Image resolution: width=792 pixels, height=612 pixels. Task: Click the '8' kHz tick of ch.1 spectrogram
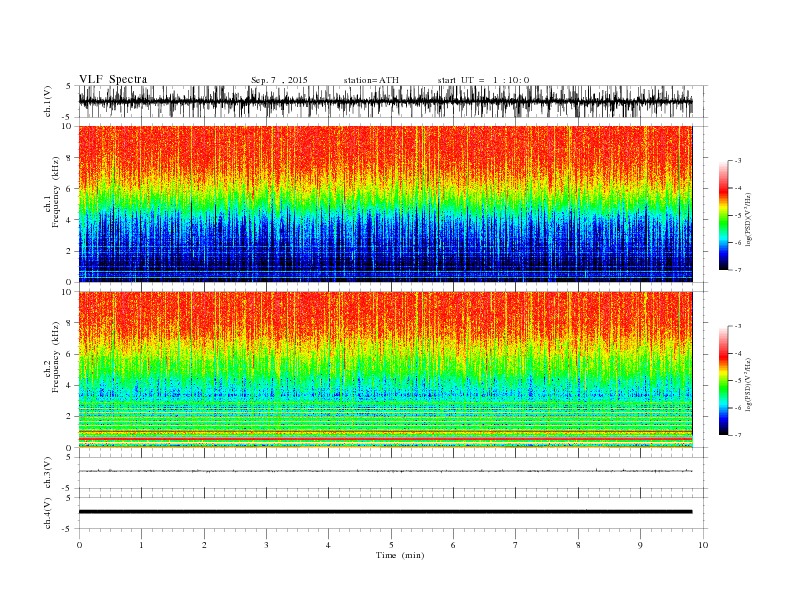[69, 158]
